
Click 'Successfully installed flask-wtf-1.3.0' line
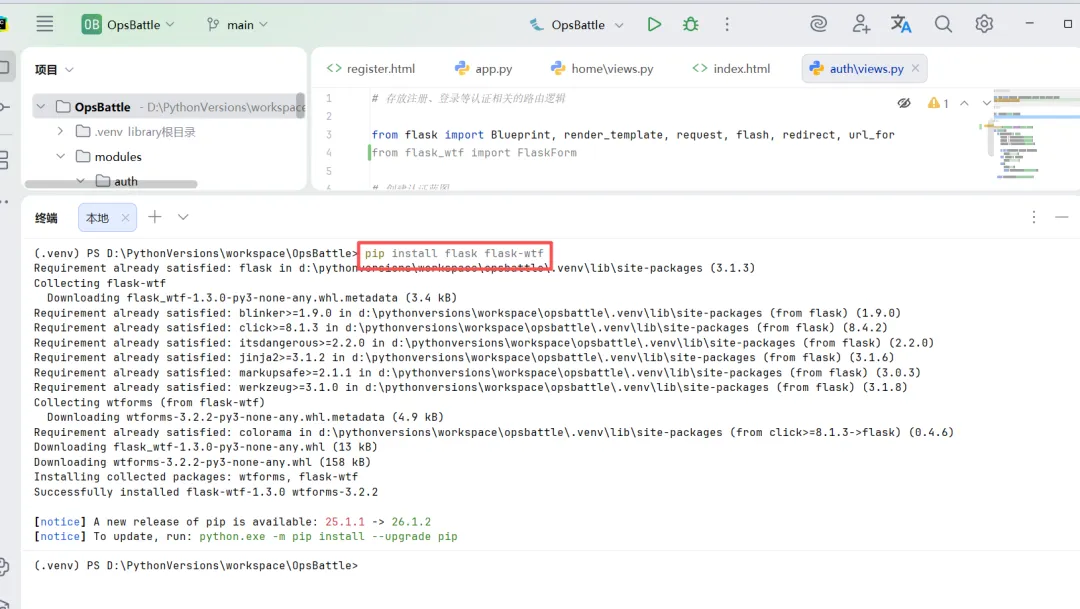[x=206, y=492]
